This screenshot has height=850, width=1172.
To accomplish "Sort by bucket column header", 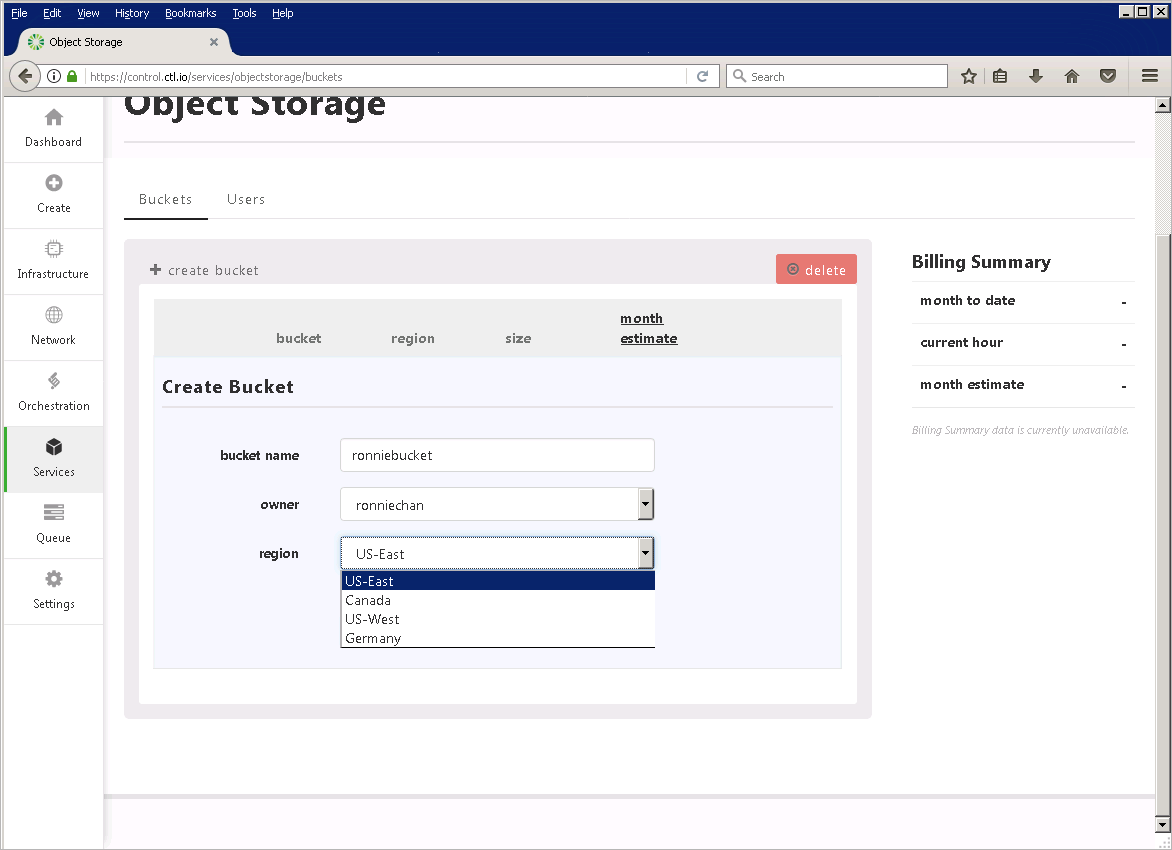I will tap(299, 338).
